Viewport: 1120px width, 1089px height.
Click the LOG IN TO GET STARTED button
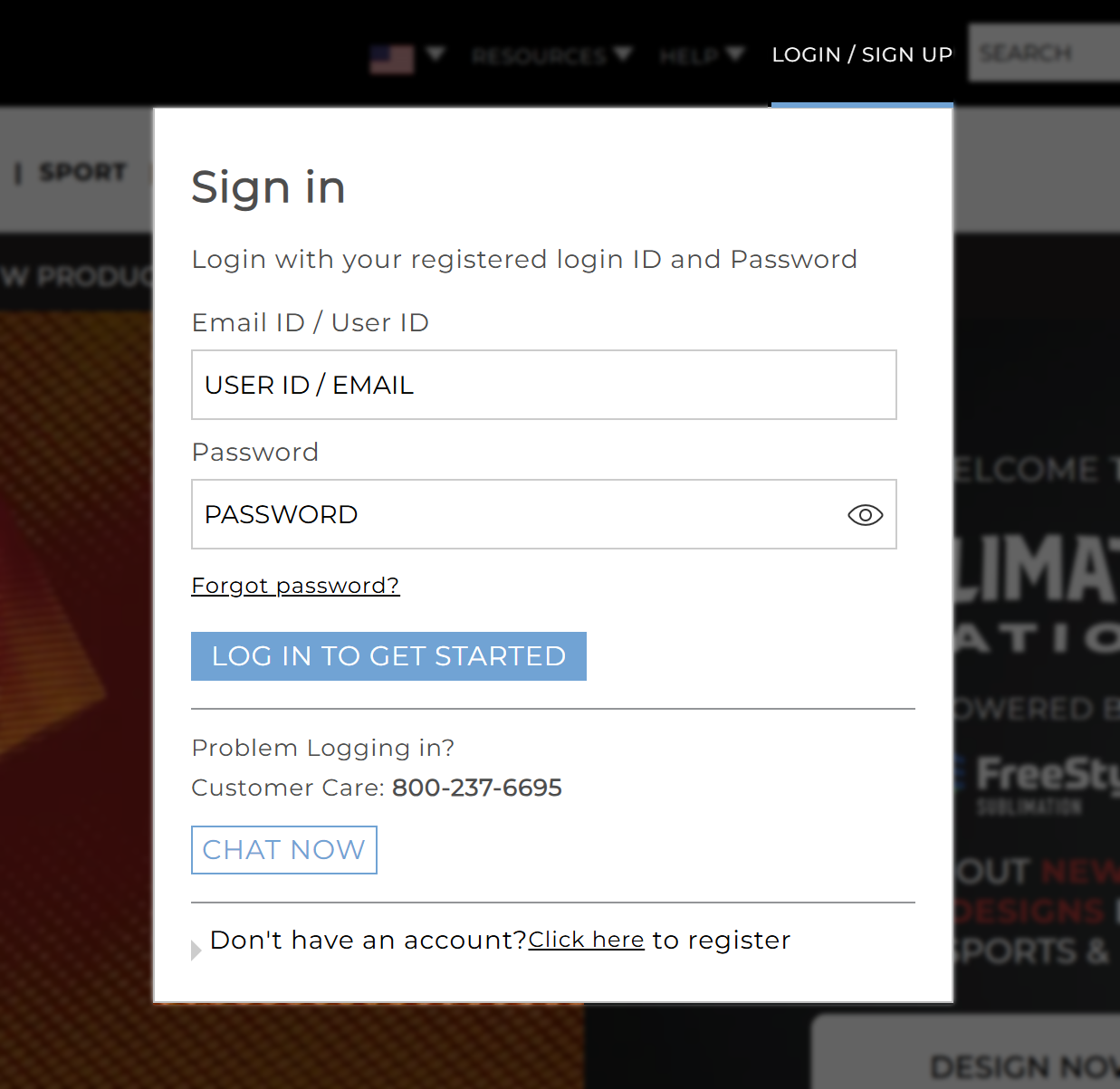coord(388,655)
